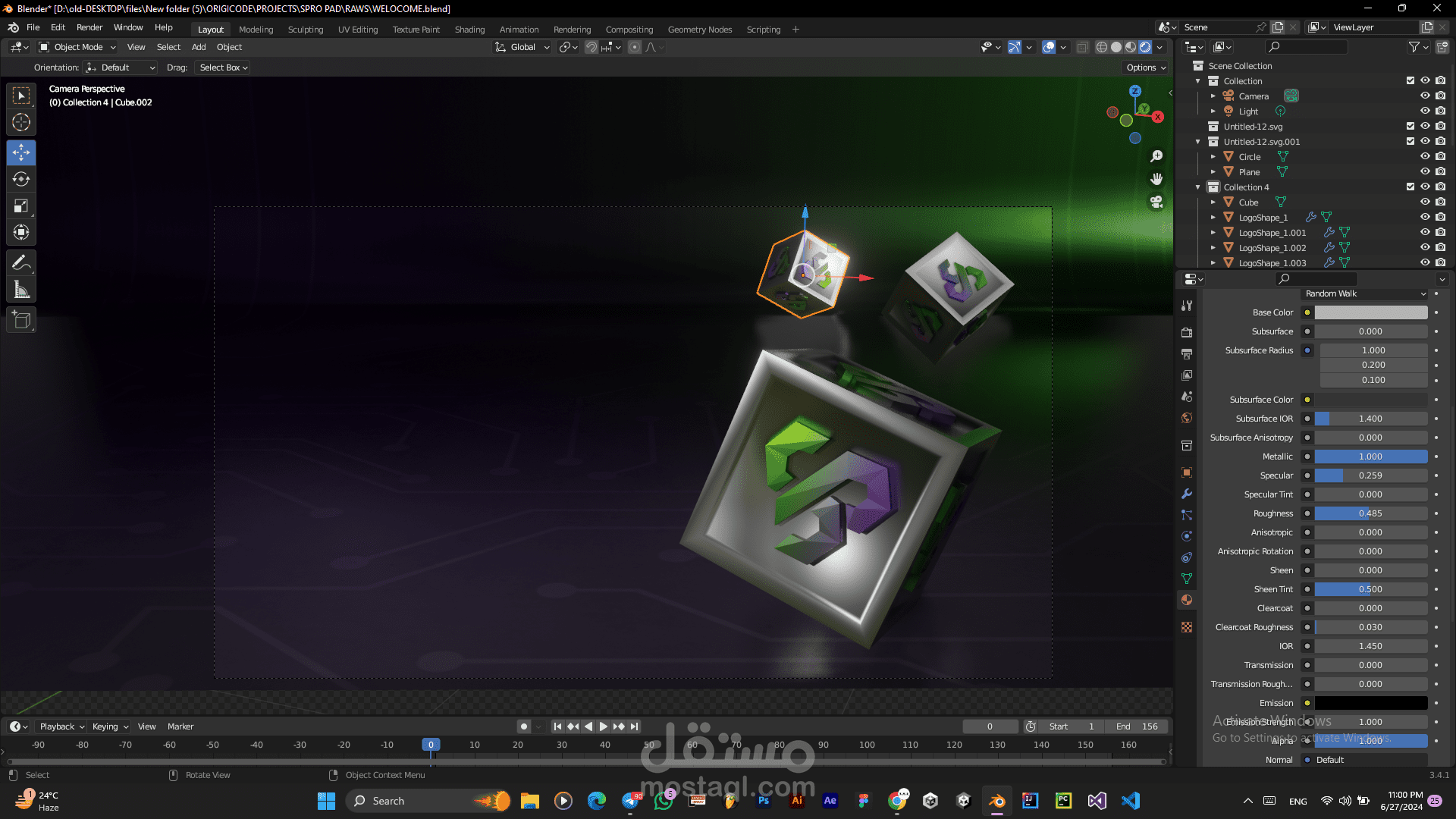Toggle the Light object visibility eye
The width and height of the screenshot is (1456, 819).
tap(1425, 111)
